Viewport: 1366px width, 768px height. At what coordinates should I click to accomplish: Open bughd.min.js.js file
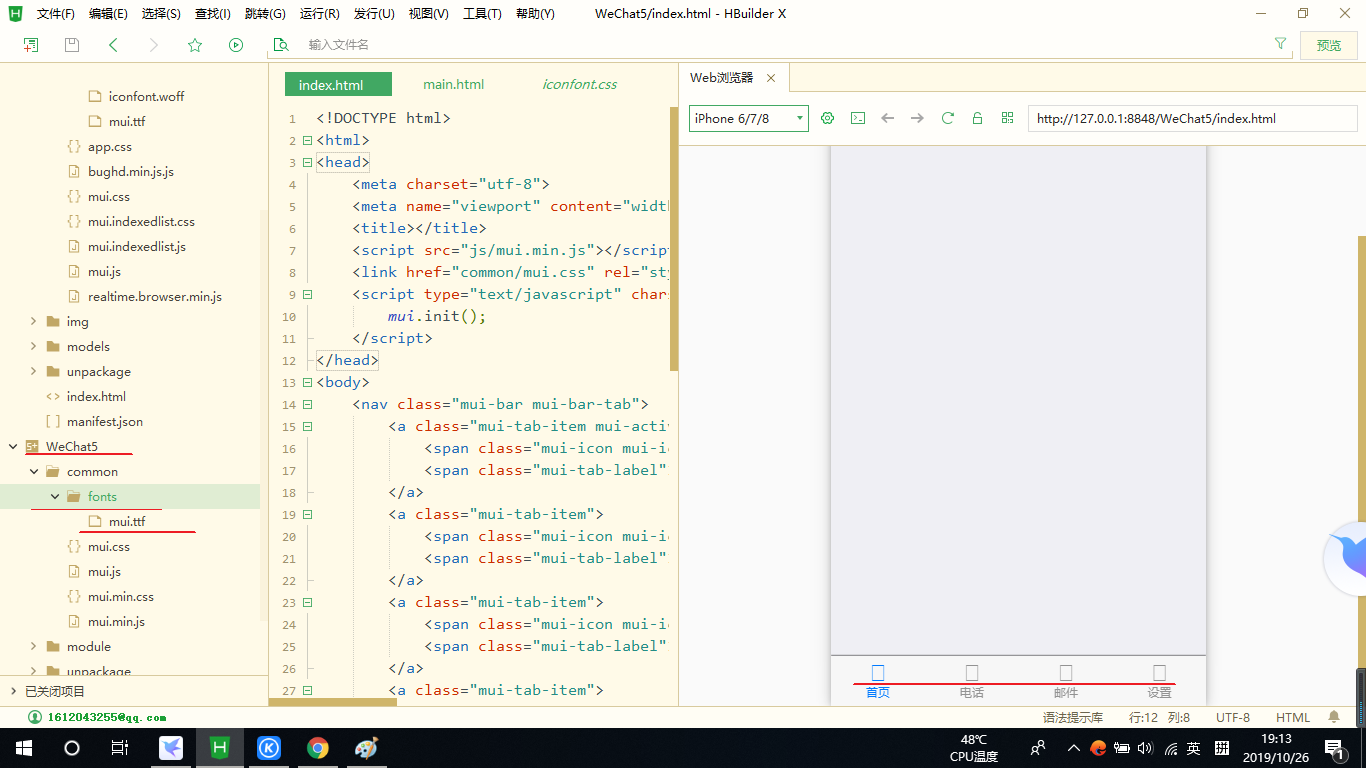131,171
